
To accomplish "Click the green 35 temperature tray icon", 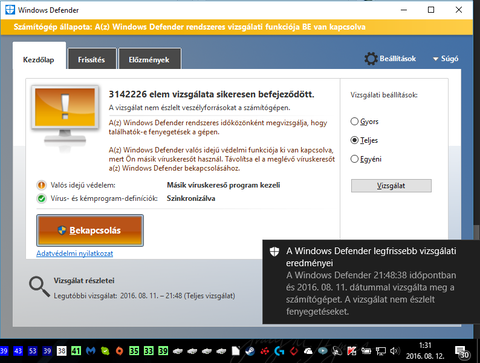I will pos(134,351).
